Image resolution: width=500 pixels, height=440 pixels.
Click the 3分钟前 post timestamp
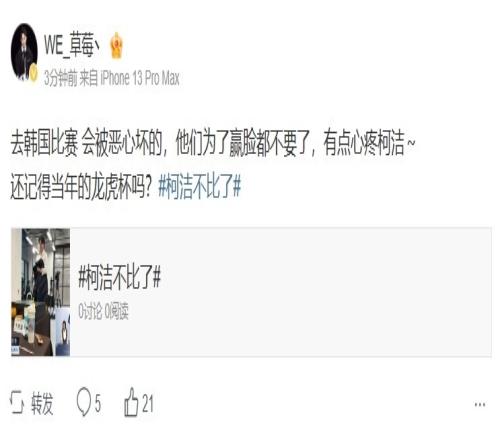(x=61, y=78)
